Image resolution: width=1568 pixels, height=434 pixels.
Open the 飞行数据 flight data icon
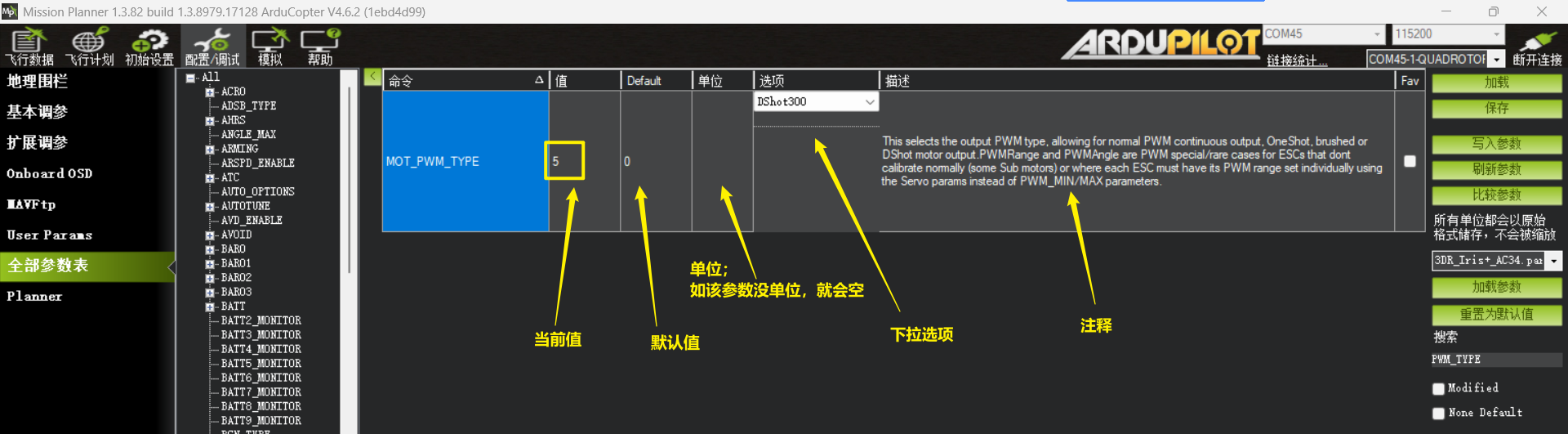point(29,46)
